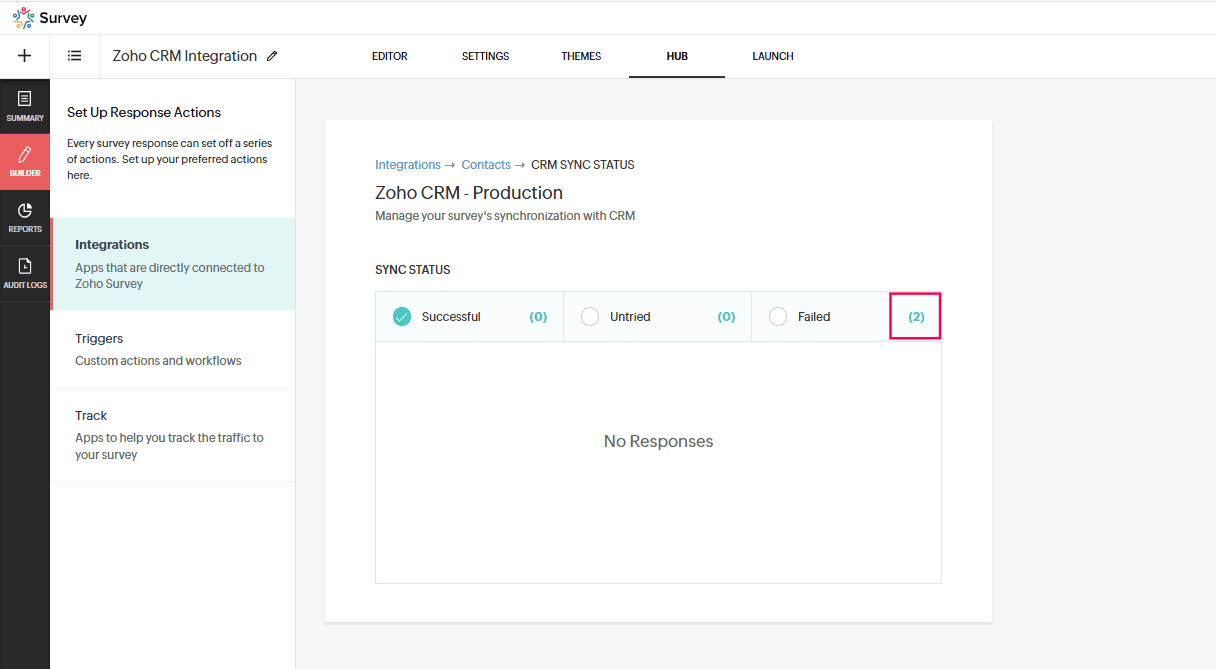Click the 'Zoho CRM - Production' heading
This screenshot has width=1216, height=669.
click(x=469, y=192)
